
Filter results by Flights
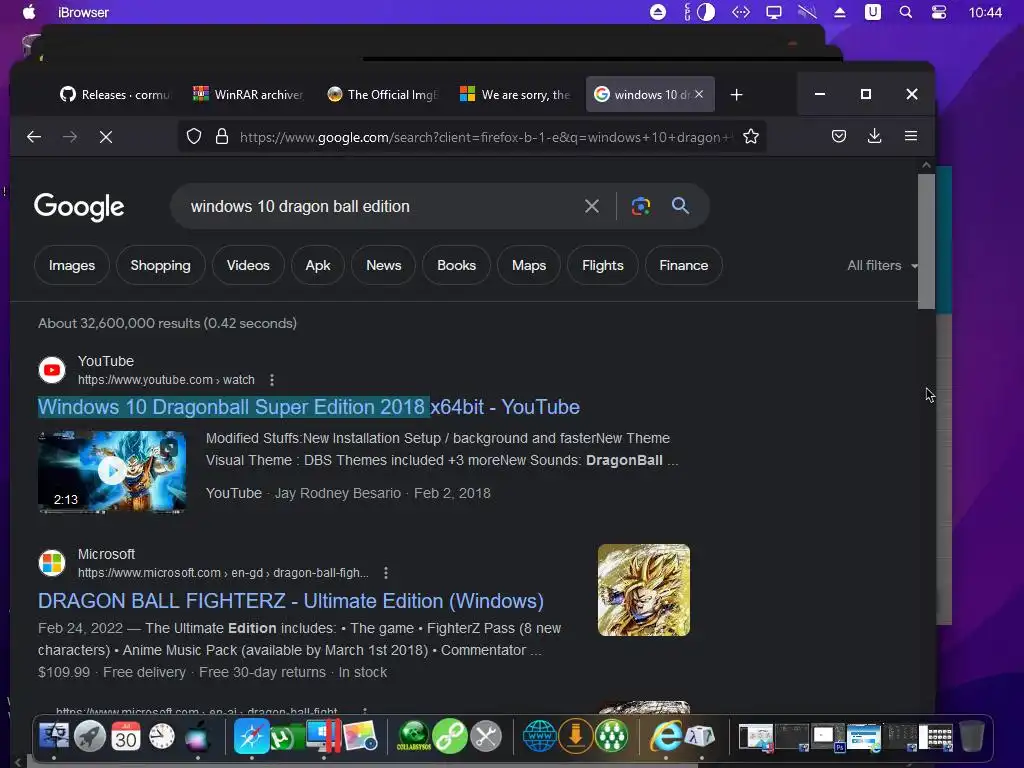603,265
